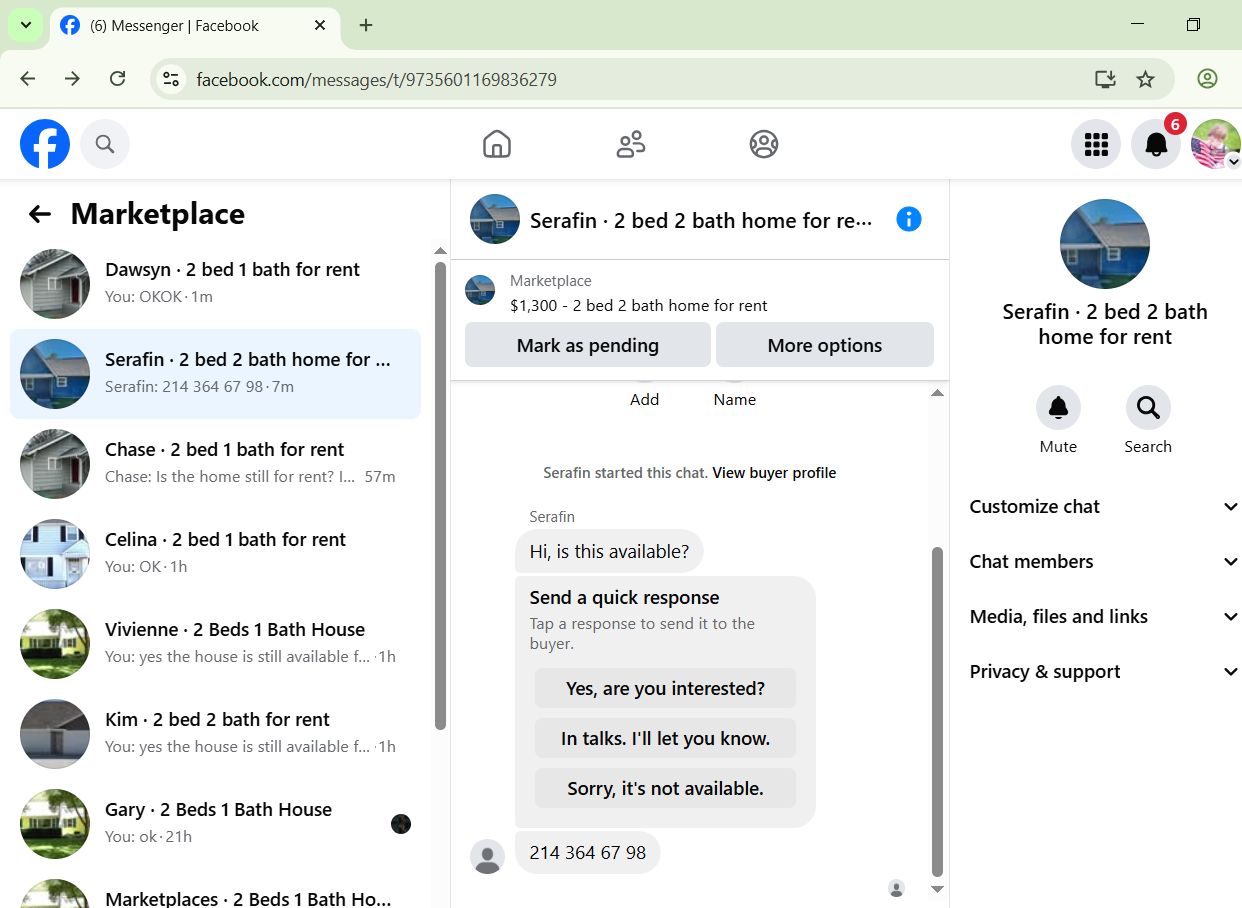Click the 'Serafin · 2 bed 2 bath home' header title

pyautogui.click(x=701, y=220)
